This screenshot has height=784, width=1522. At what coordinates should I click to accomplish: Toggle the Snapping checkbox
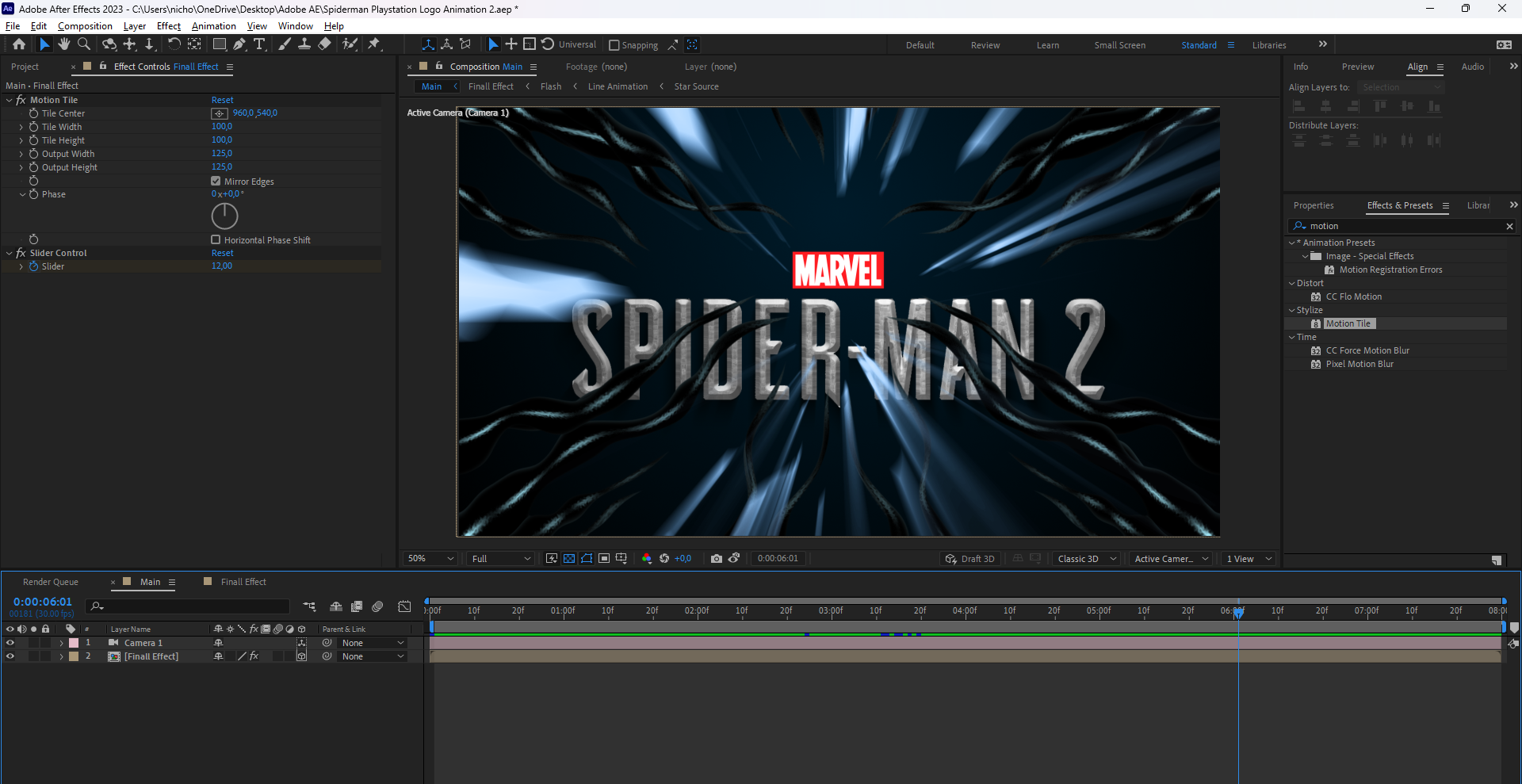click(x=614, y=45)
